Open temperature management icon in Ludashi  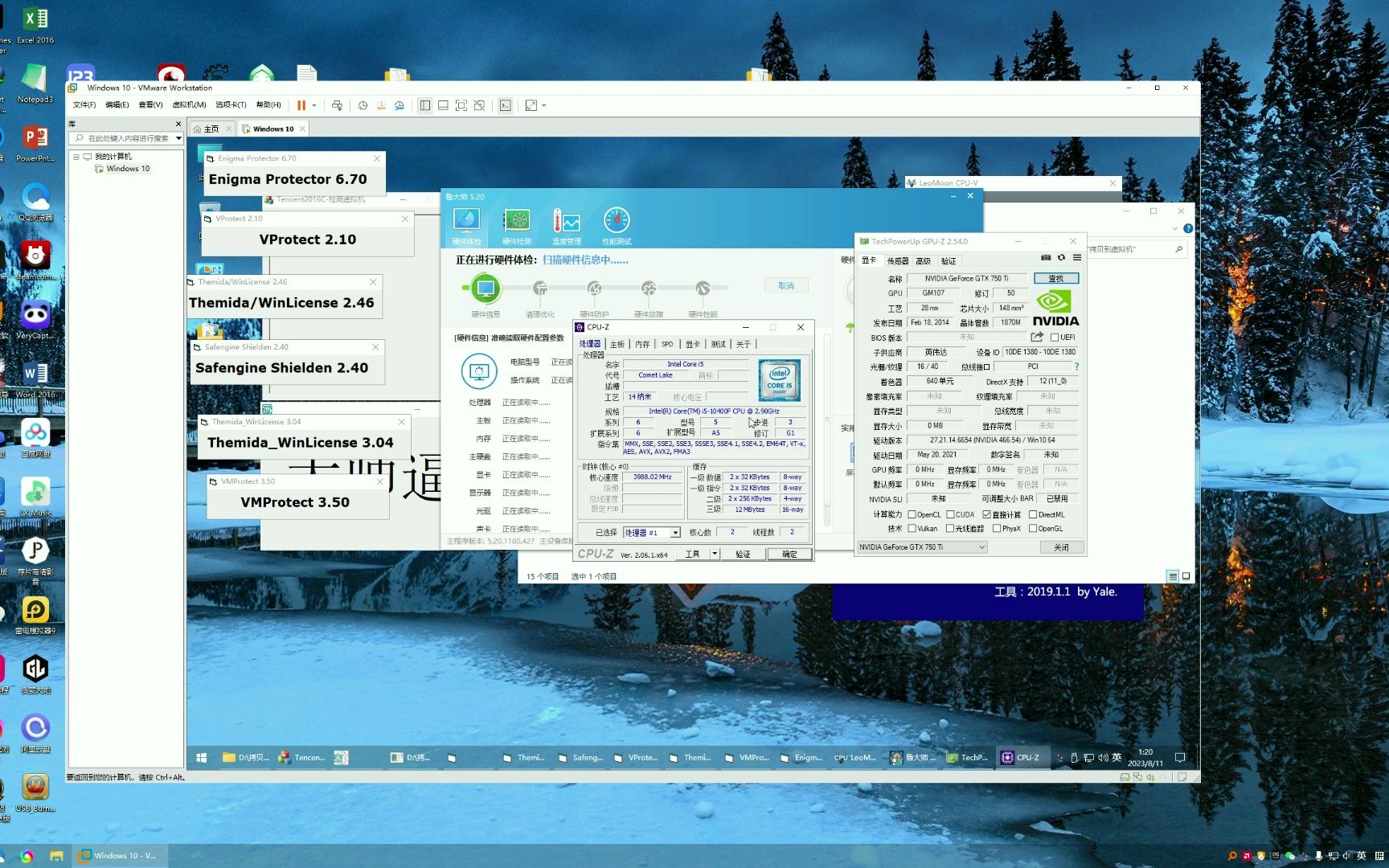coord(567,226)
